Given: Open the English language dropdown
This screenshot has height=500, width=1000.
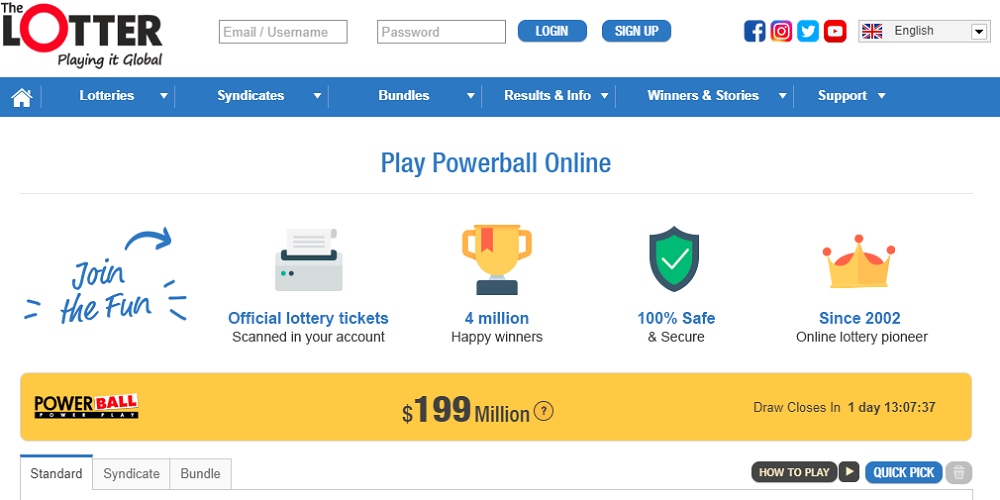Looking at the screenshot, I should [x=924, y=32].
